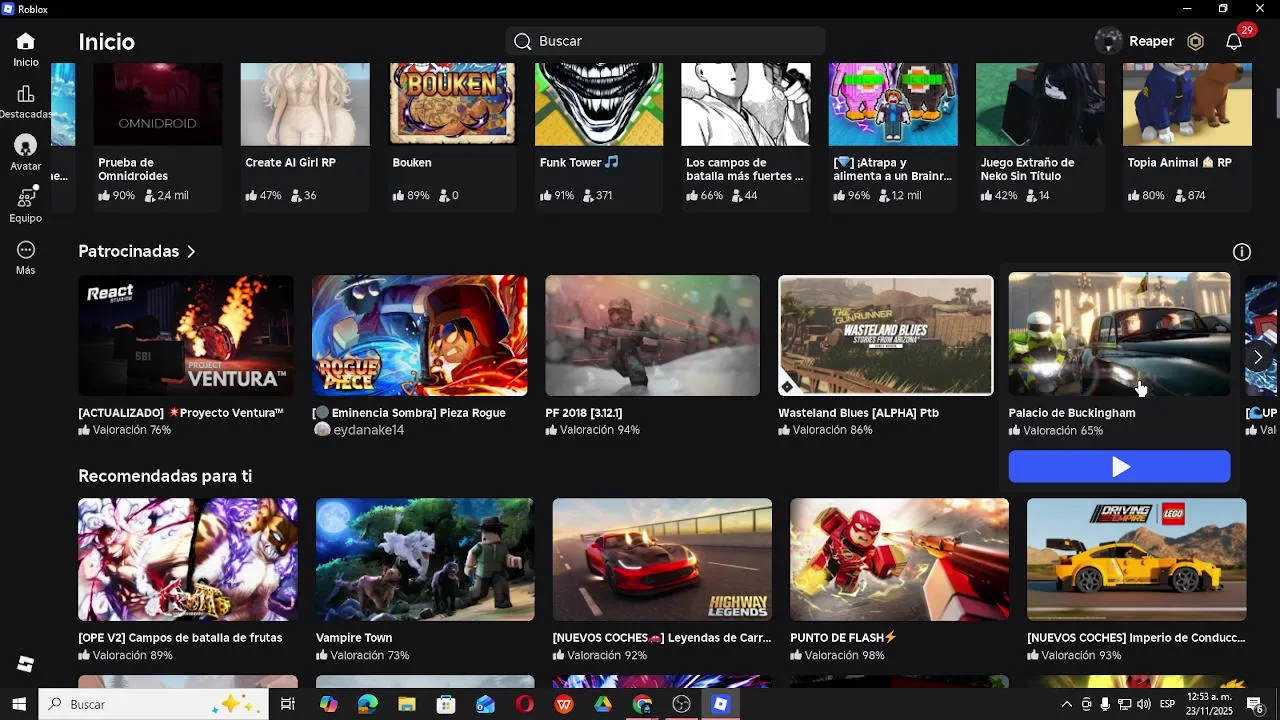This screenshot has width=1280, height=720.
Task: Open Microsoft Store from the taskbar
Action: click(446, 704)
